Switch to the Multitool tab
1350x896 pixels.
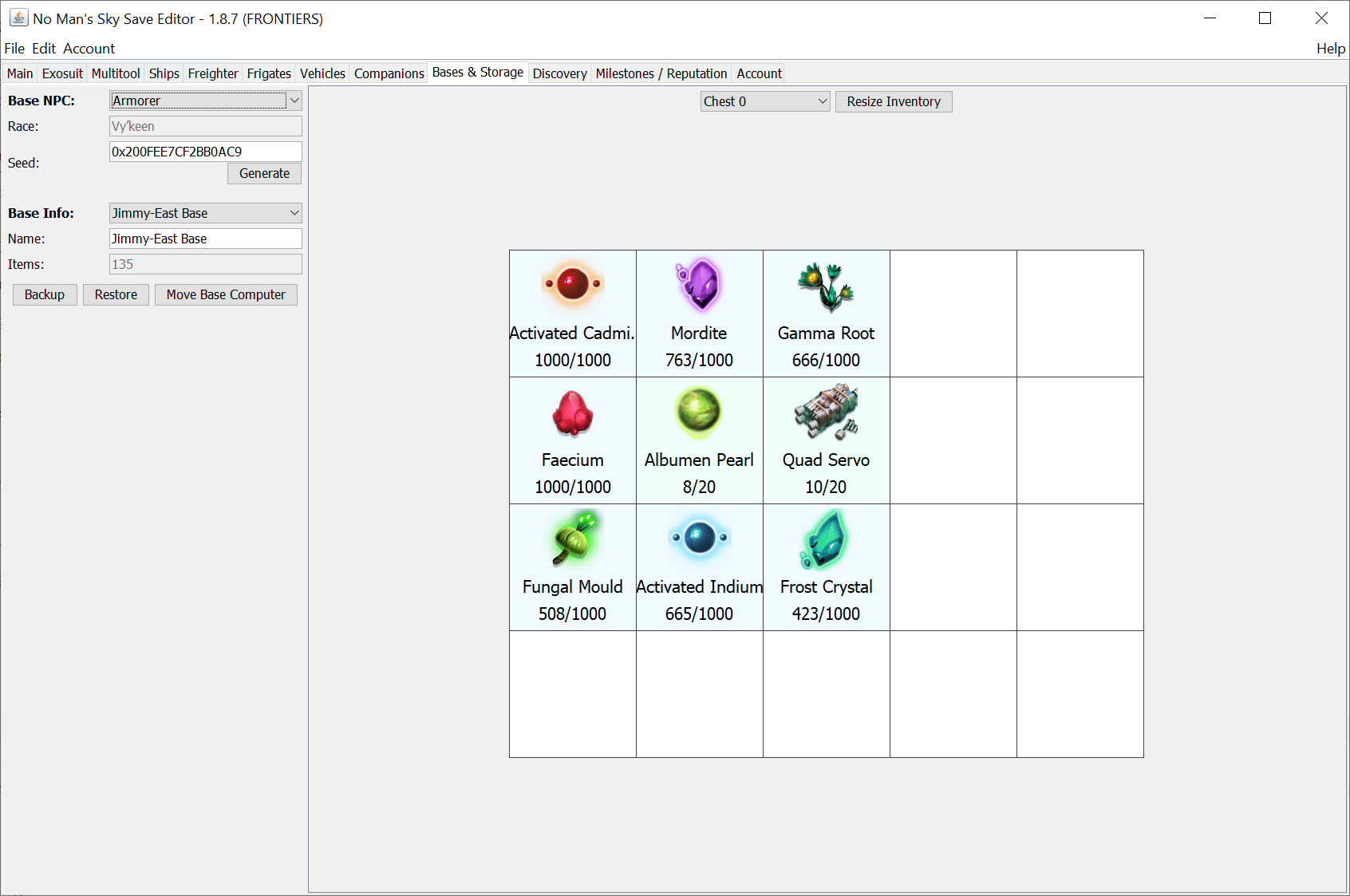116,73
